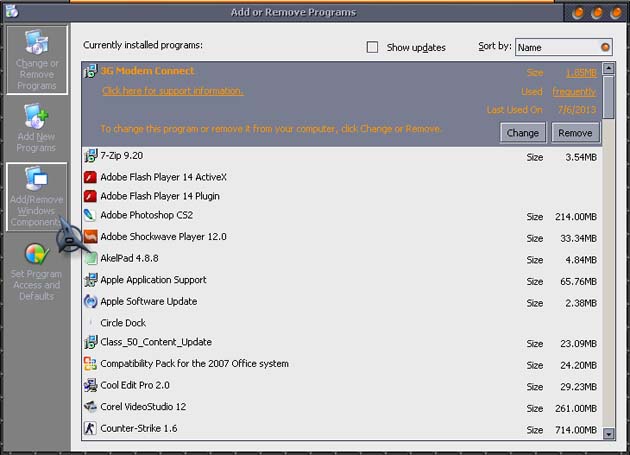Click the Change button for 3G Modem Connect
Screen dimensions: 630x455
522,133
